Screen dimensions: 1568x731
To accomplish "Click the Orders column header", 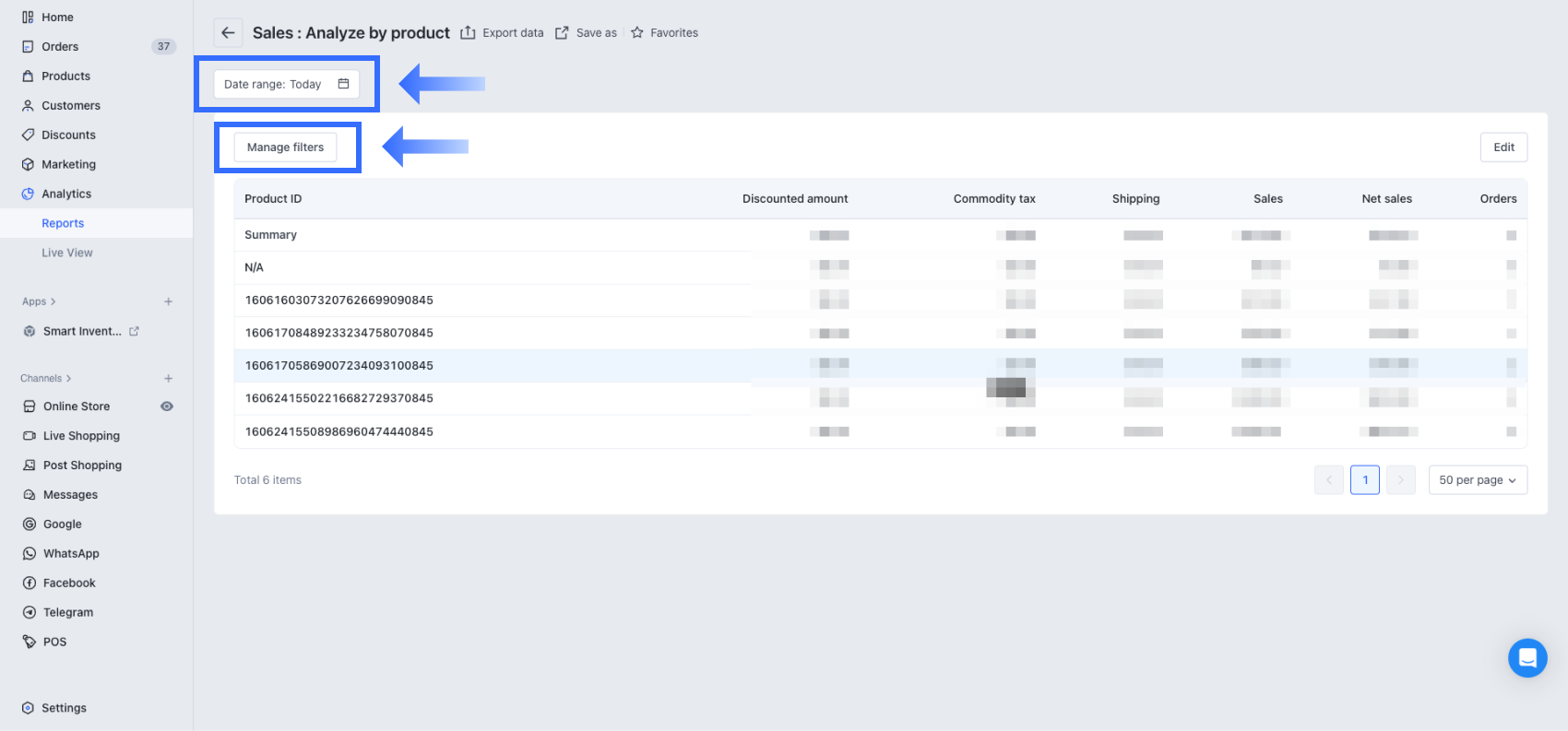I will [1498, 198].
